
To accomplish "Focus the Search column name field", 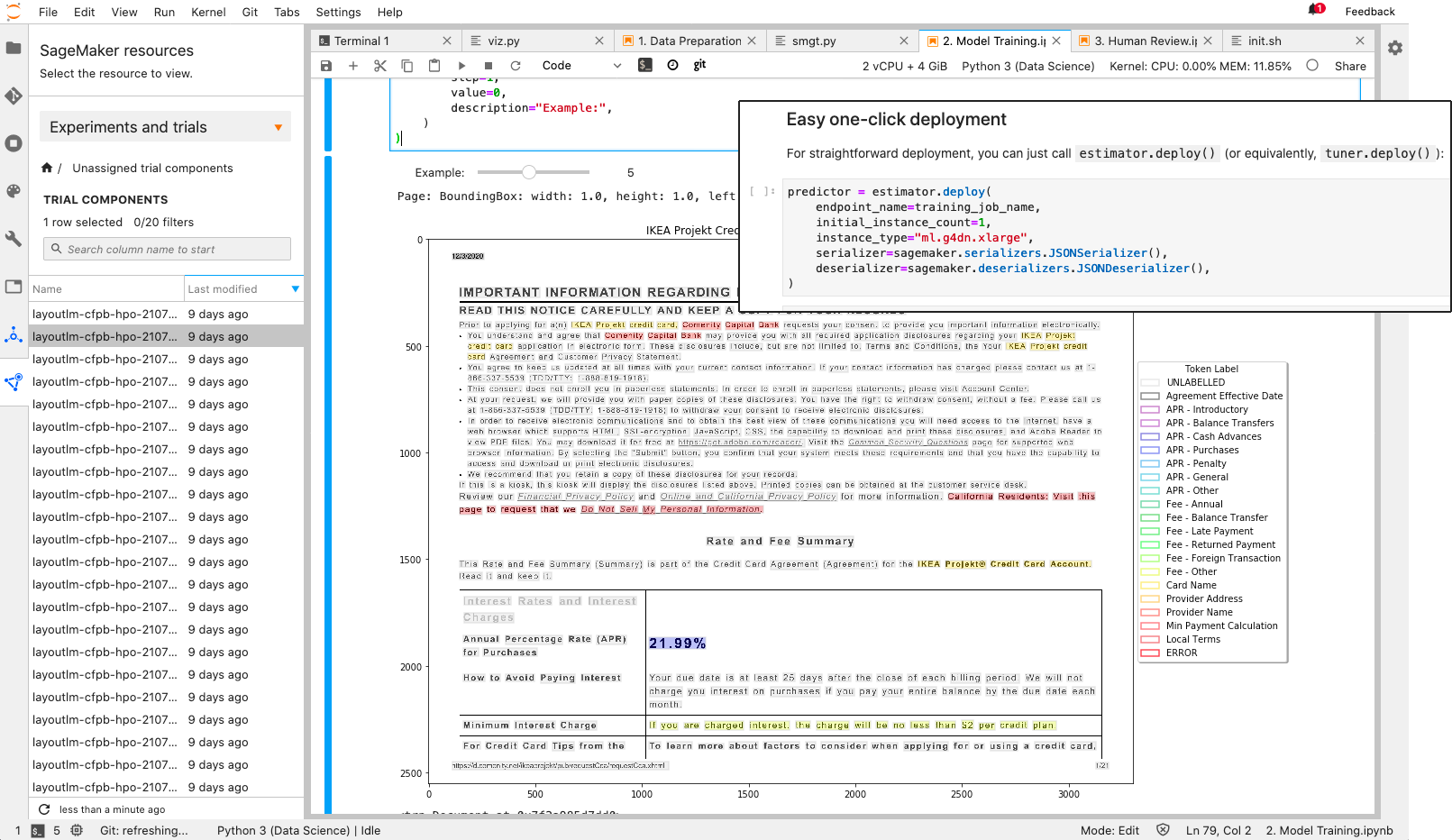I will click(x=167, y=249).
